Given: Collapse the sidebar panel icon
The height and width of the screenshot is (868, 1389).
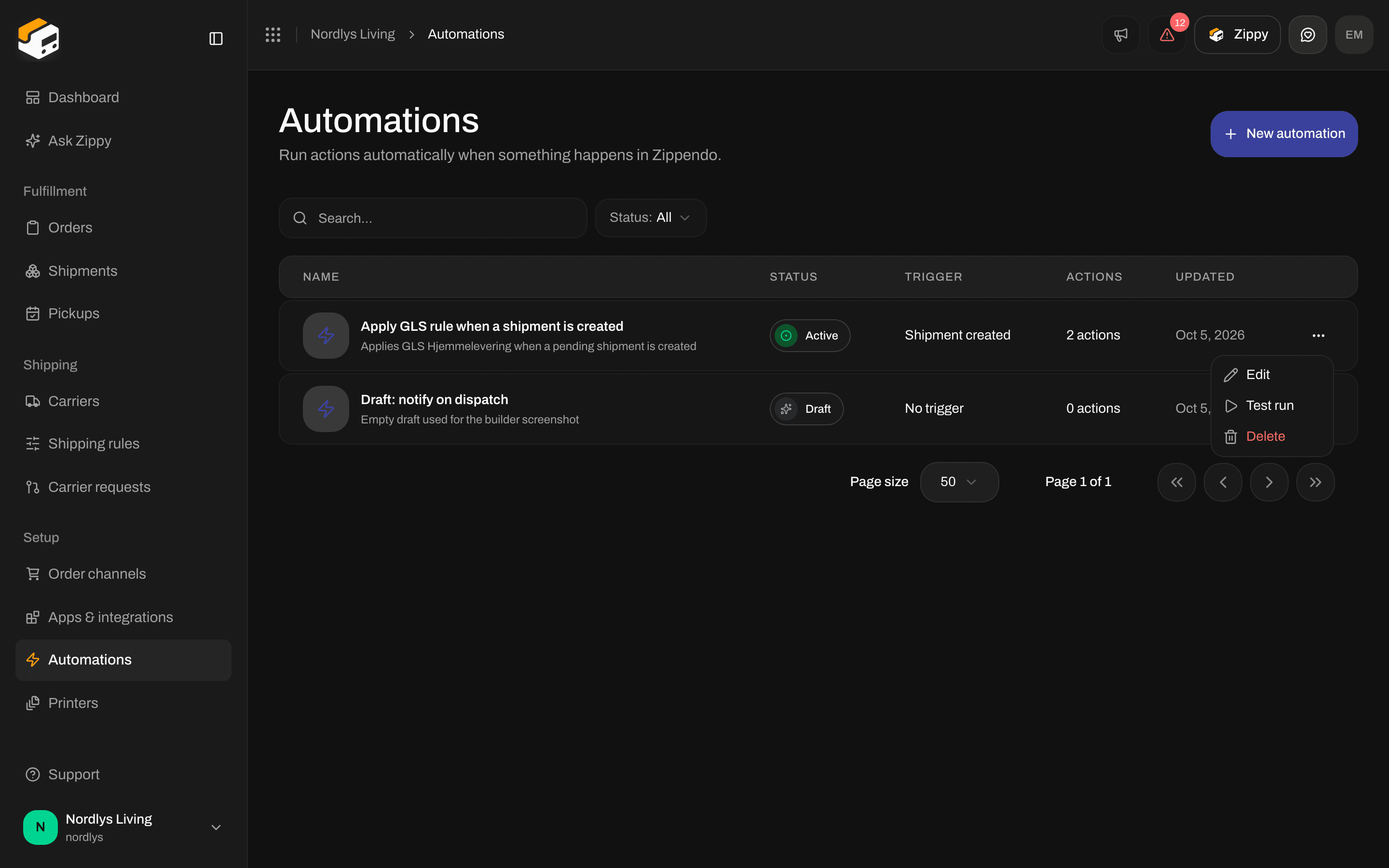Looking at the screenshot, I should click(x=216, y=39).
